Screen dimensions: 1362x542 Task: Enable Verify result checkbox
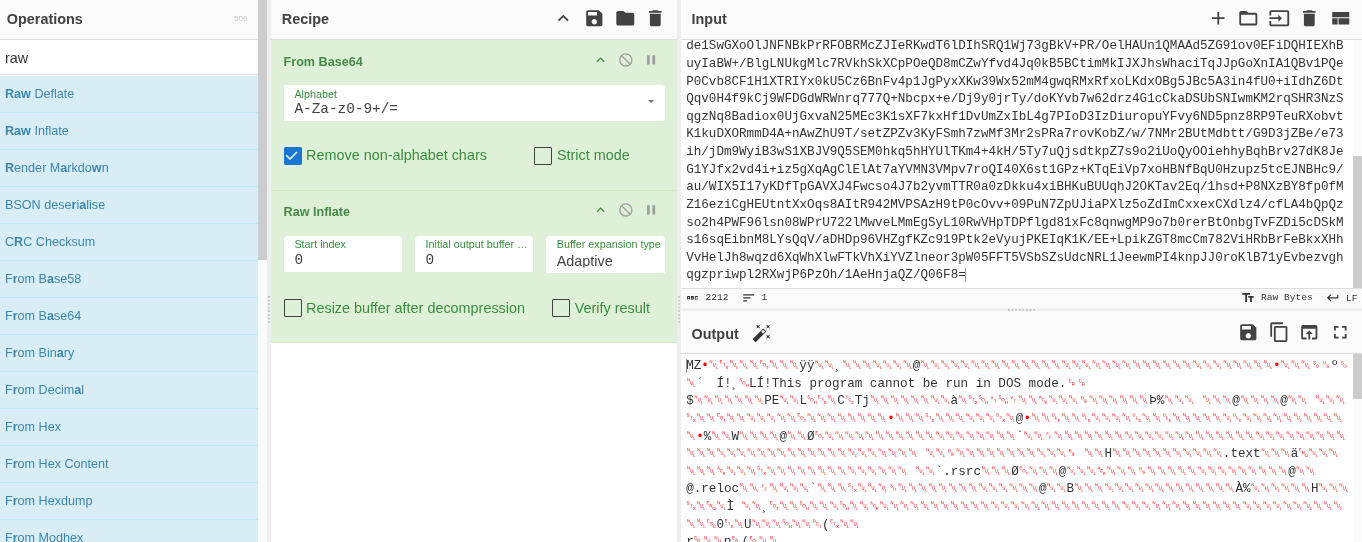561,308
